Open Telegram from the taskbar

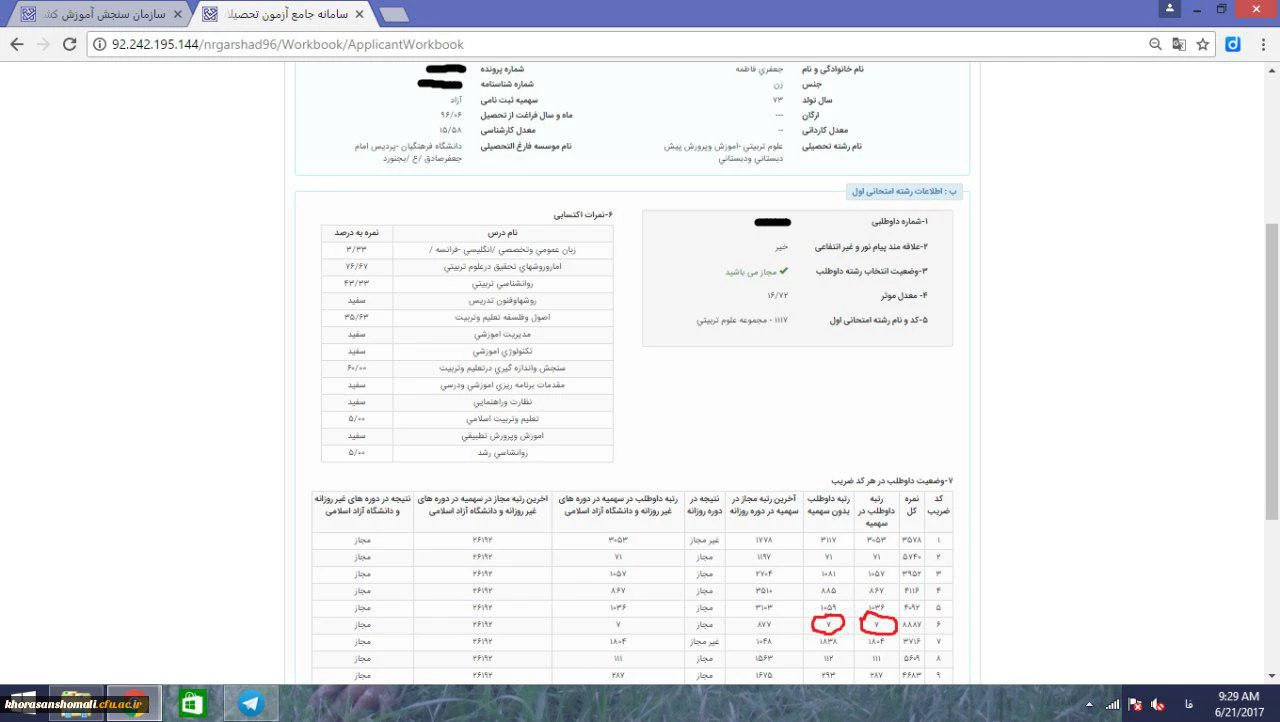(250, 703)
